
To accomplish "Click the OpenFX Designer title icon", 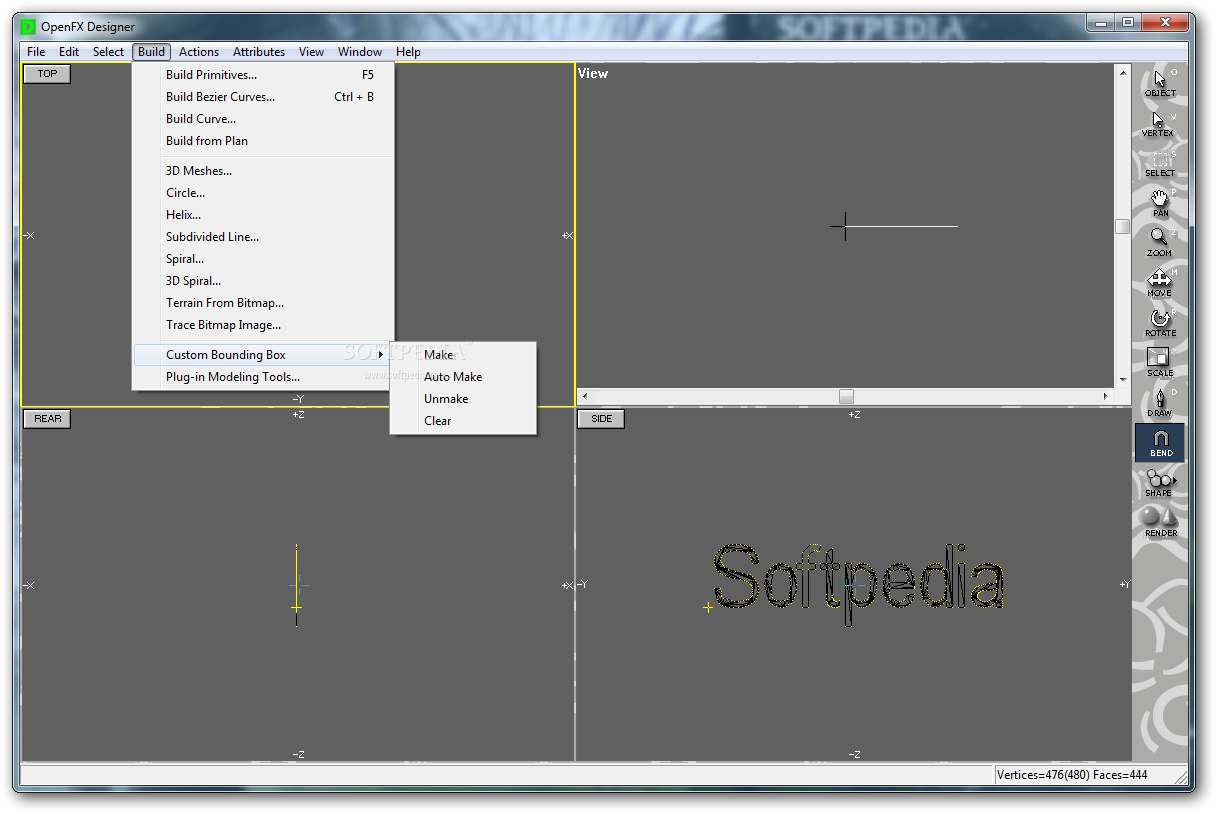I will pyautogui.click(x=27, y=27).
